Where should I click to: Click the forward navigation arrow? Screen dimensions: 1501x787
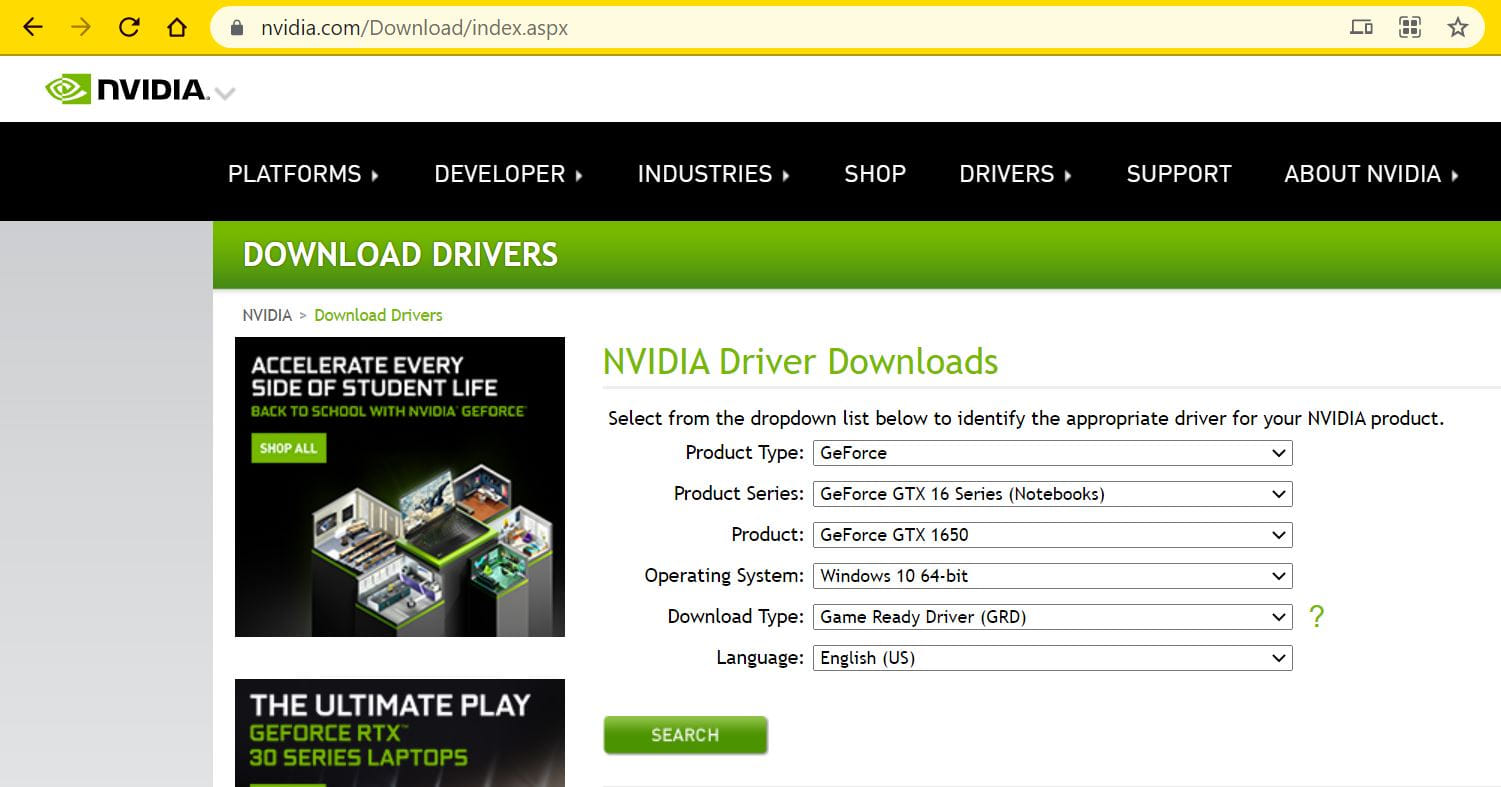pos(79,27)
